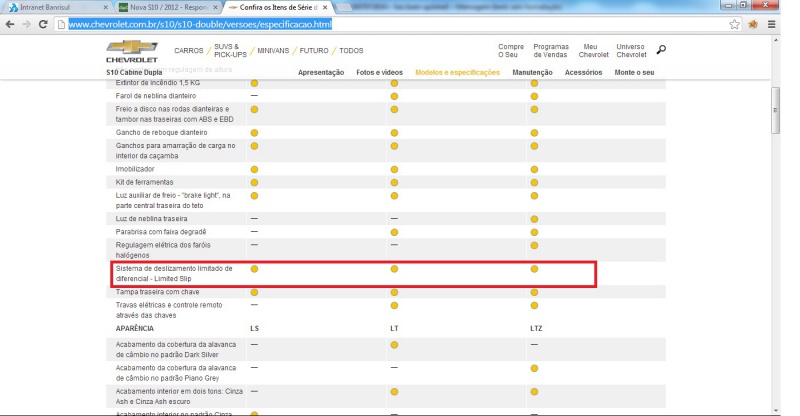Click the address bar URL field
This screenshot has width=800, height=416.
[393, 24]
